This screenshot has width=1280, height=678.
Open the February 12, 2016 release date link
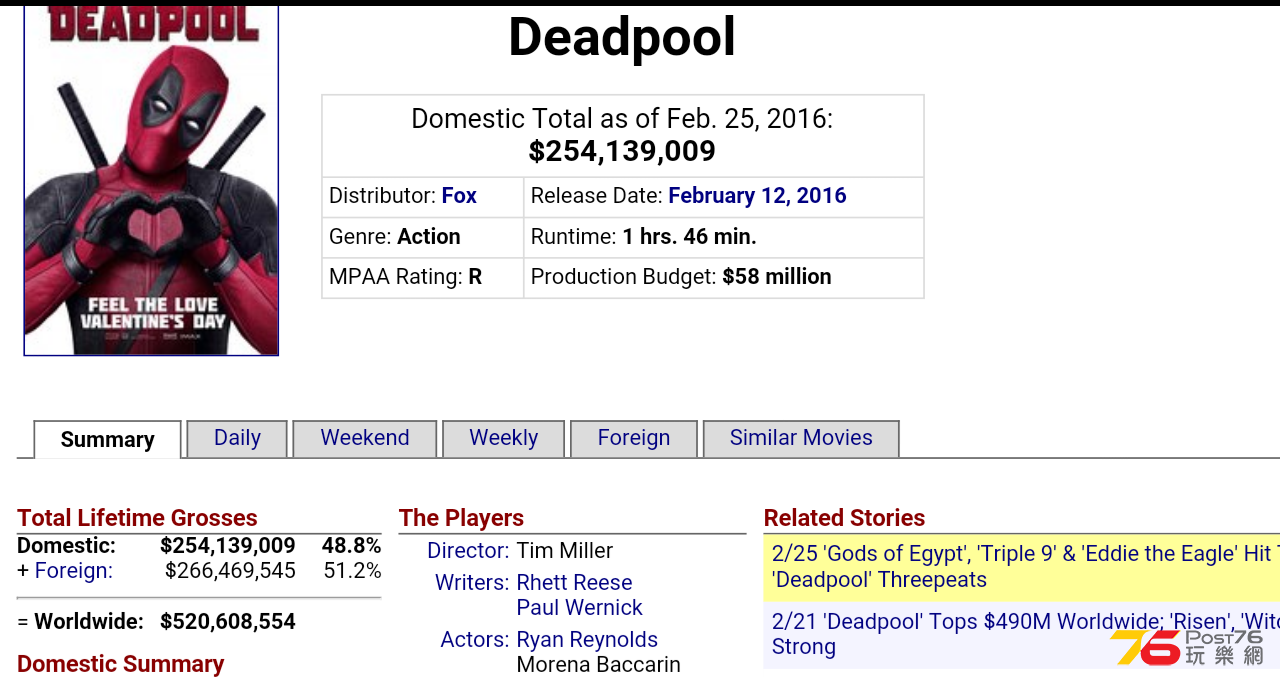coord(757,196)
